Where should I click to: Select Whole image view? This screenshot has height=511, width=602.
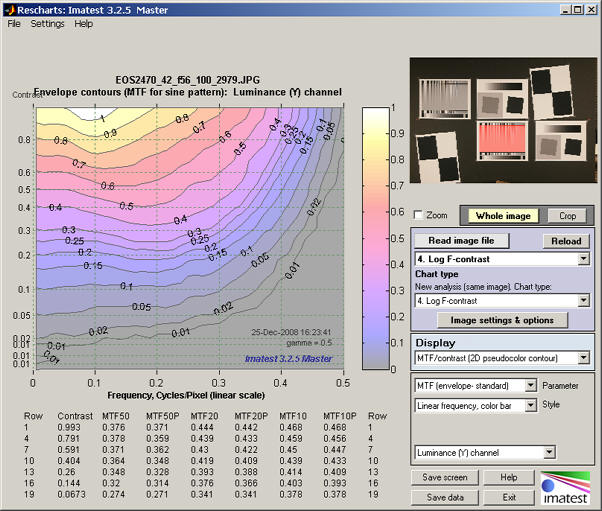pyautogui.click(x=503, y=216)
